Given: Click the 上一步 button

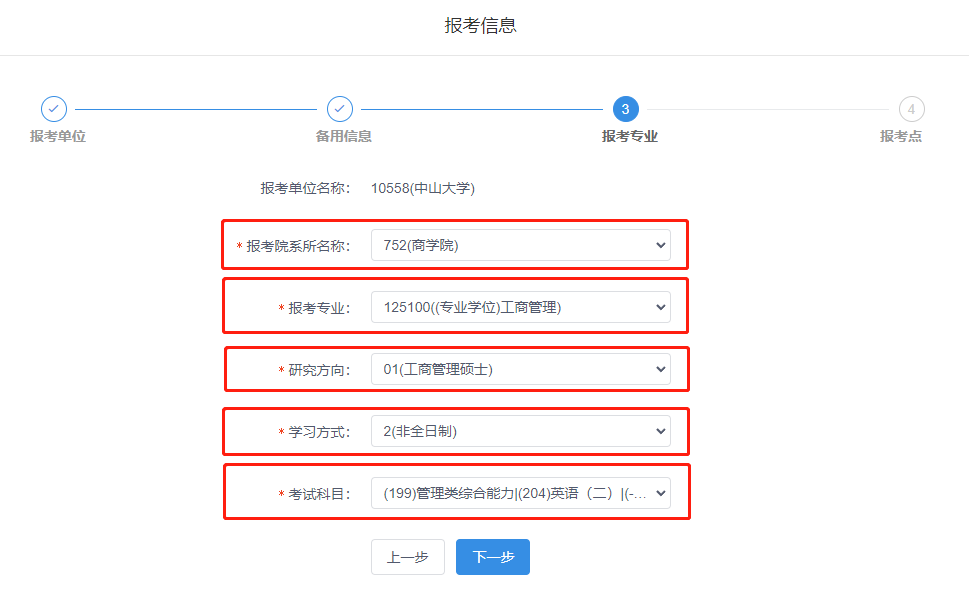Looking at the screenshot, I should [x=407, y=557].
